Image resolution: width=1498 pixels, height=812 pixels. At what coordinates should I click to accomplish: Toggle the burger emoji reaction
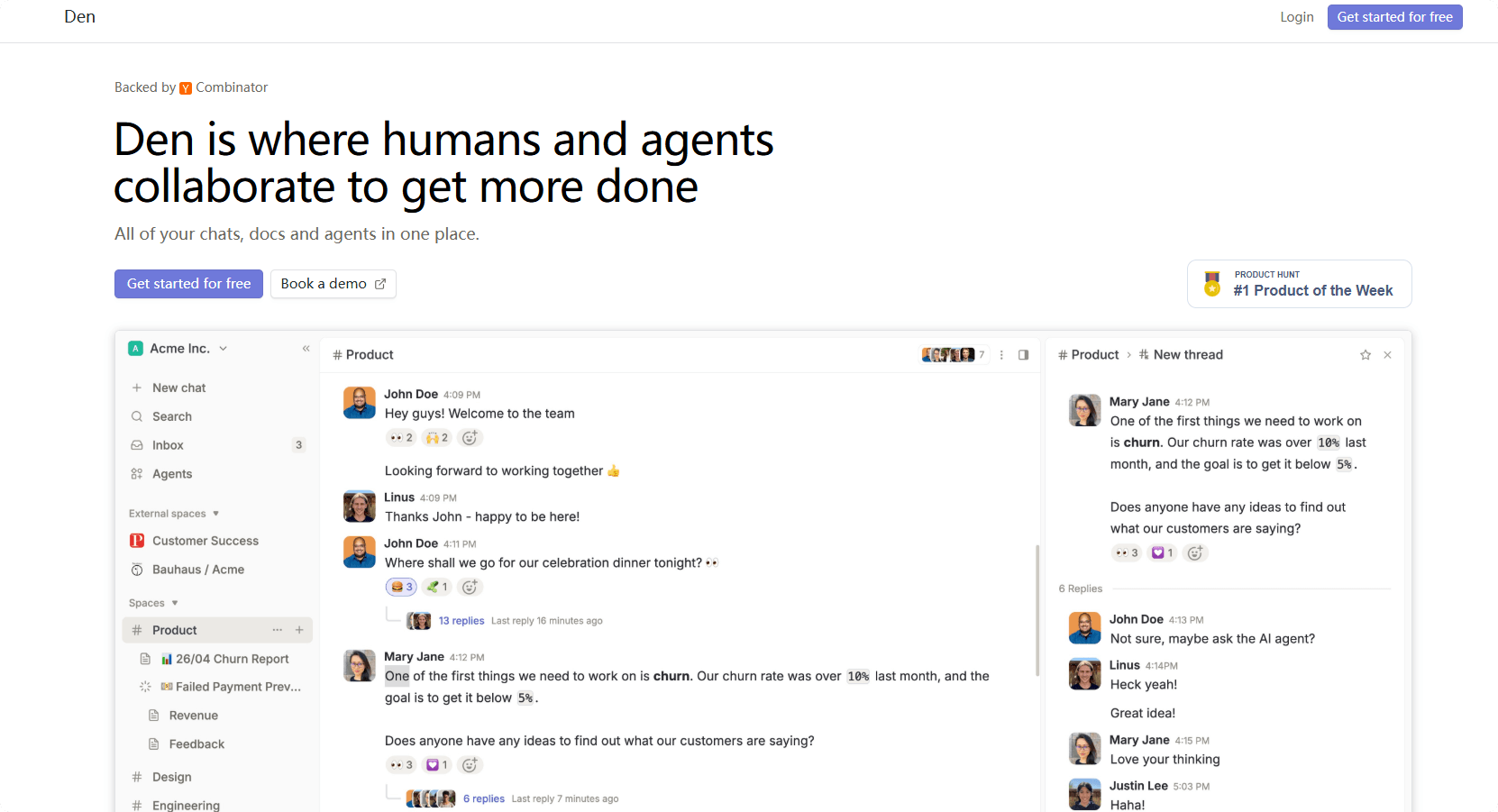pyautogui.click(x=401, y=587)
